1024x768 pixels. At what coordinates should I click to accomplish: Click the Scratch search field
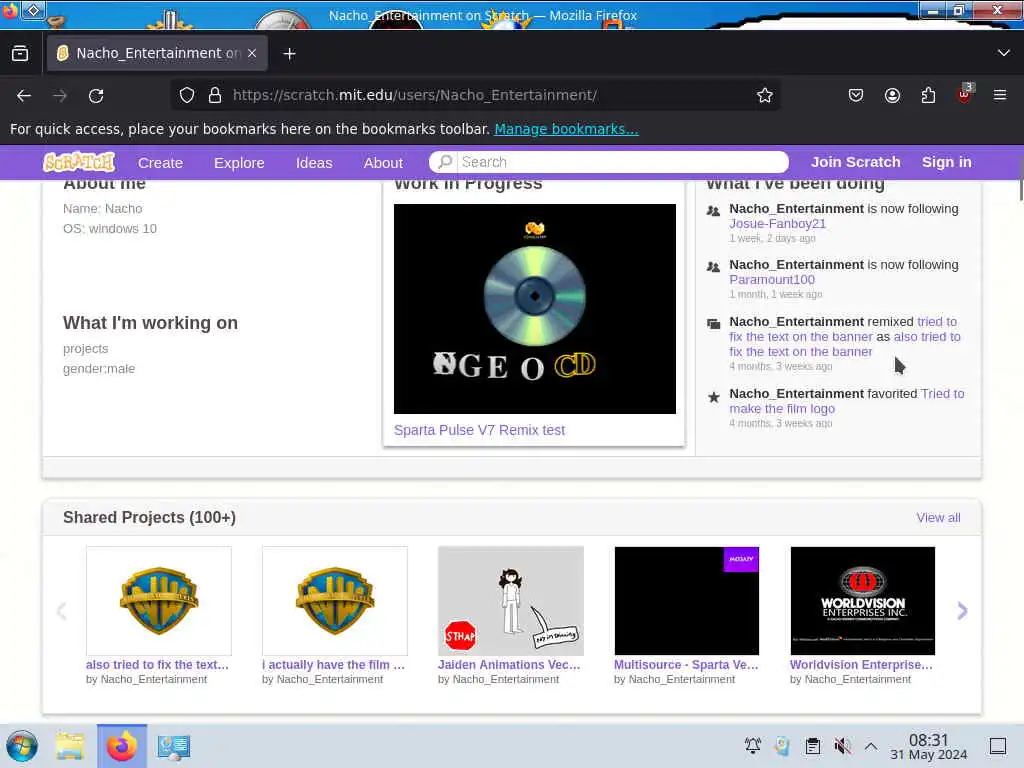[x=609, y=162]
